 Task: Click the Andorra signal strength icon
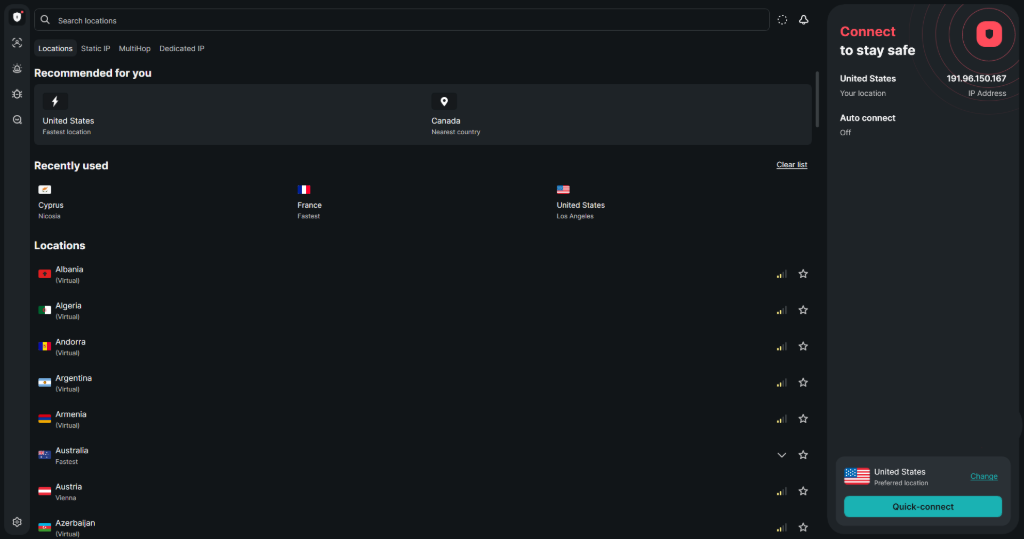781,347
